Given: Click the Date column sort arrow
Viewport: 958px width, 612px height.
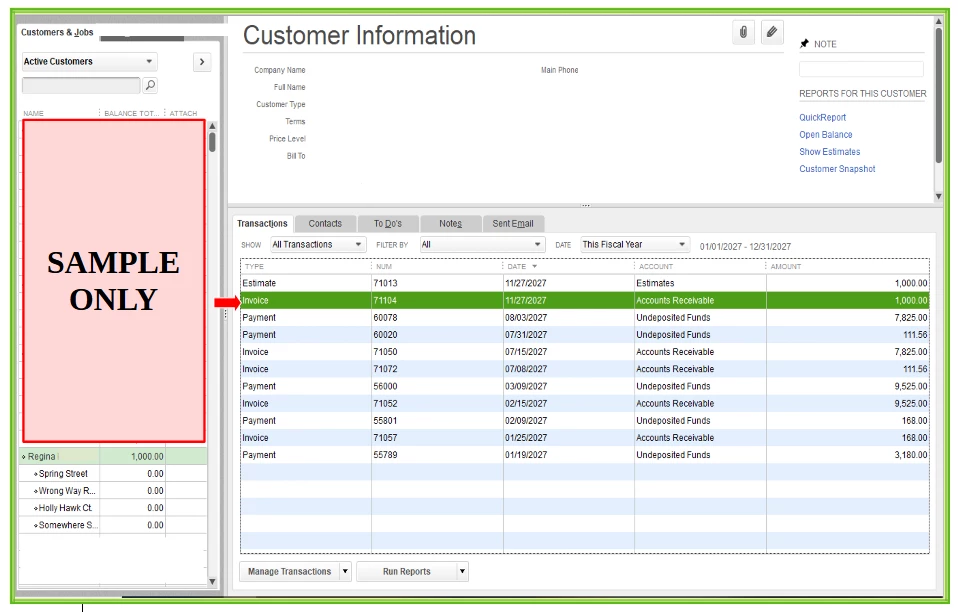Looking at the screenshot, I should tap(535, 266).
